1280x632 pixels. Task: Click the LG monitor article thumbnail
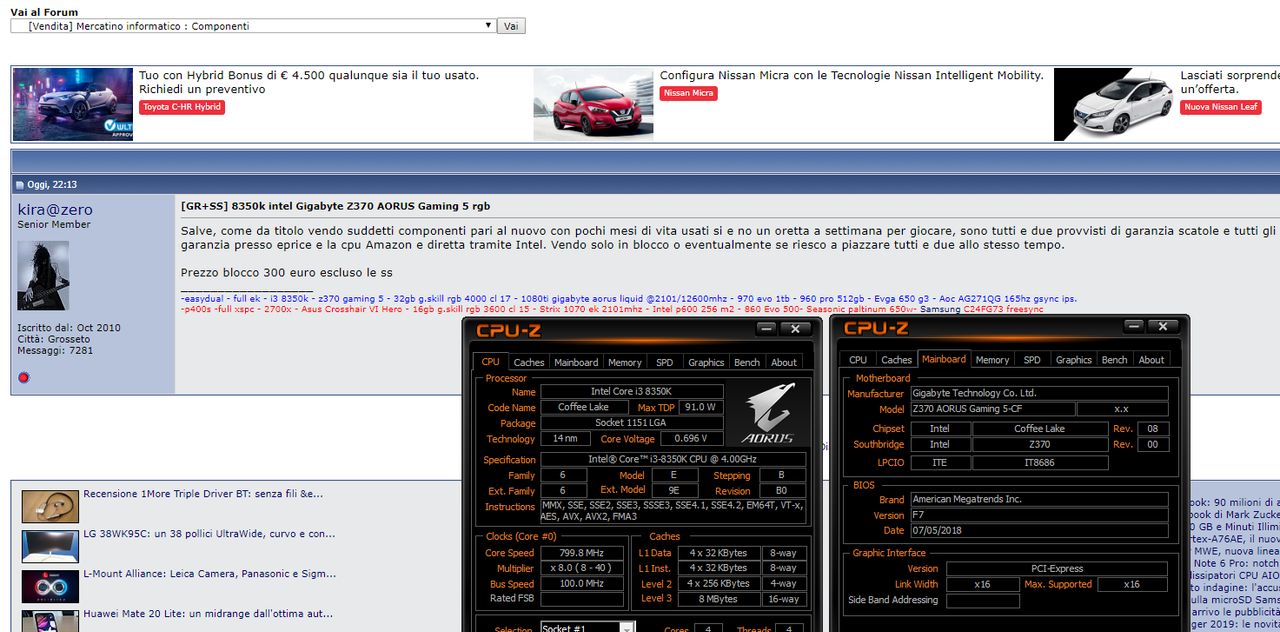(x=50, y=546)
